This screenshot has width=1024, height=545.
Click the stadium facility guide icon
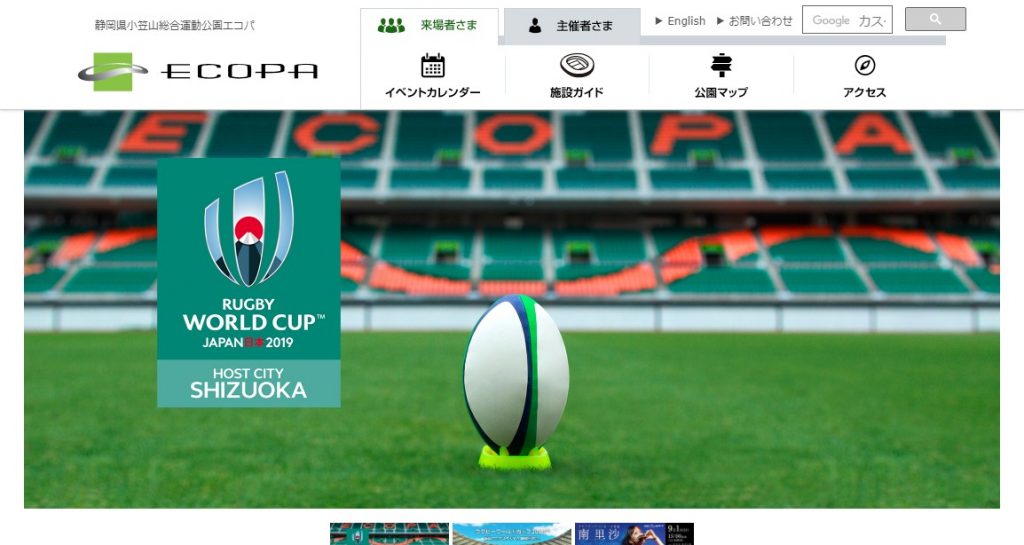click(577, 65)
